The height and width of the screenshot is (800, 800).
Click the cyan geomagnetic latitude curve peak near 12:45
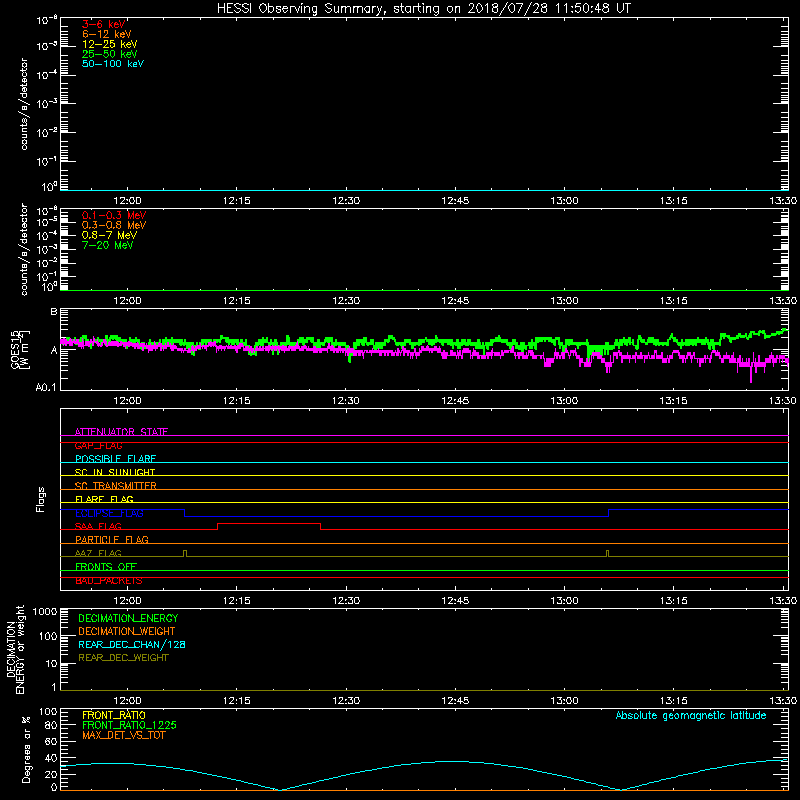click(x=455, y=761)
